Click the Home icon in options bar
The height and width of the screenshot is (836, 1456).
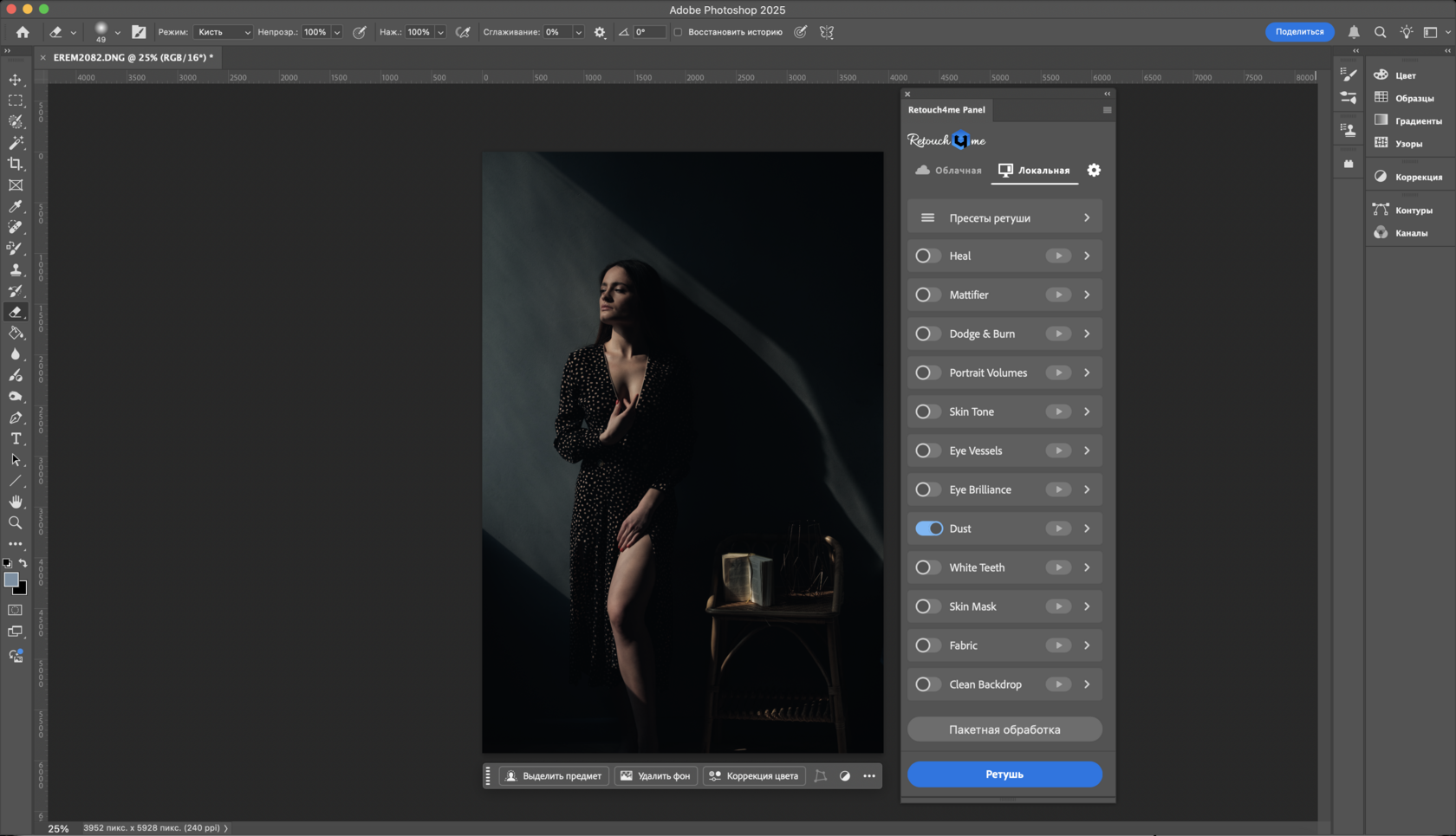[x=23, y=32]
